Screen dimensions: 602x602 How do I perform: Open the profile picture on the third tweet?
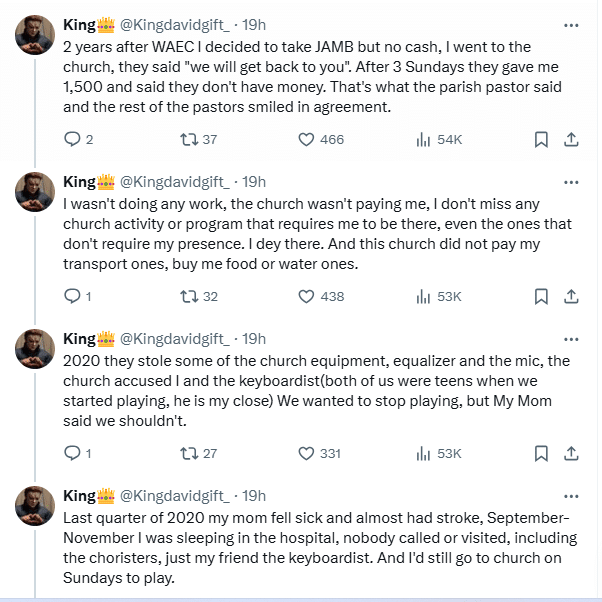tap(34, 347)
